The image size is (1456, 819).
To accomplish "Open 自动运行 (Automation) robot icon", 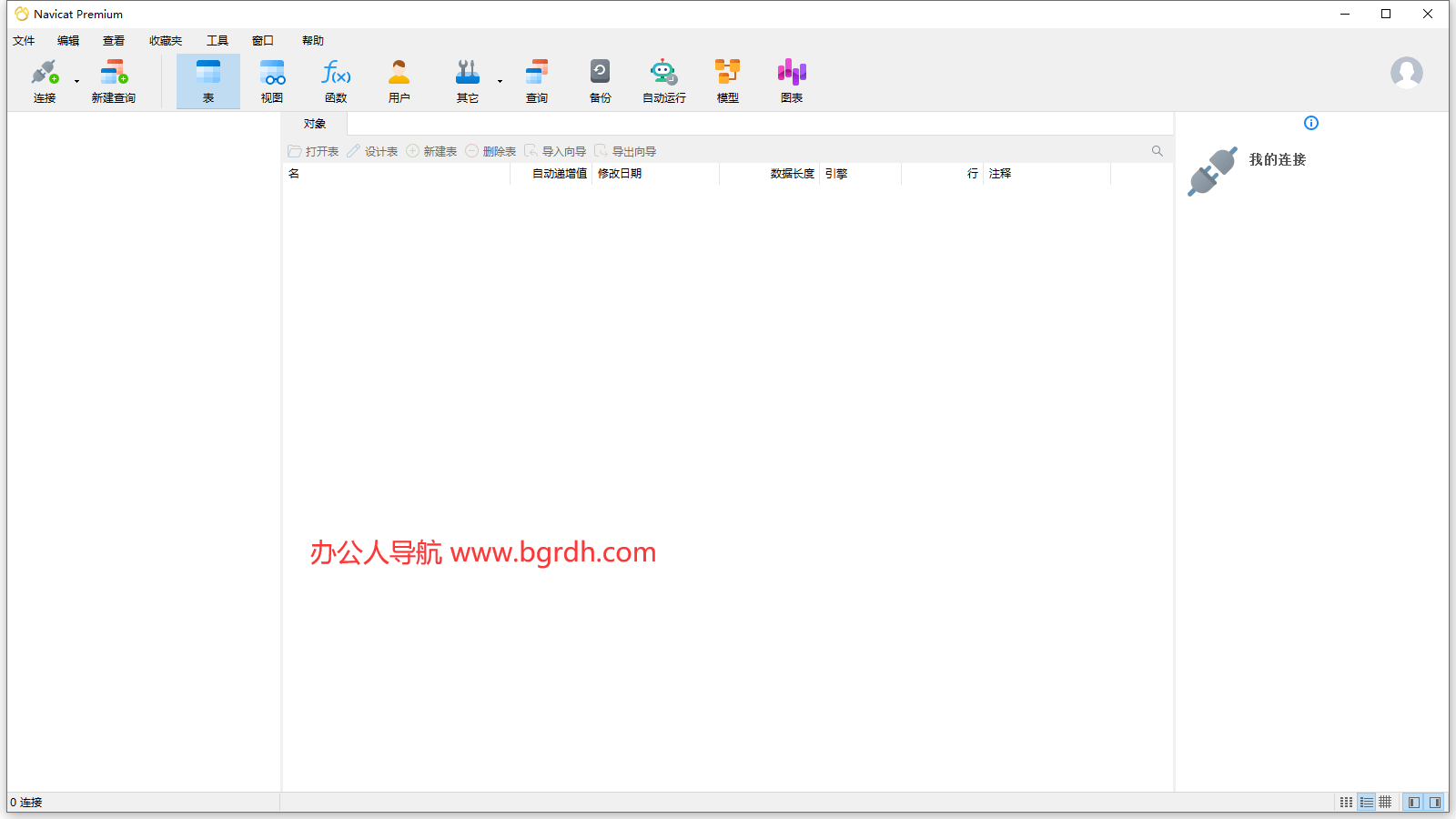I will [x=663, y=80].
